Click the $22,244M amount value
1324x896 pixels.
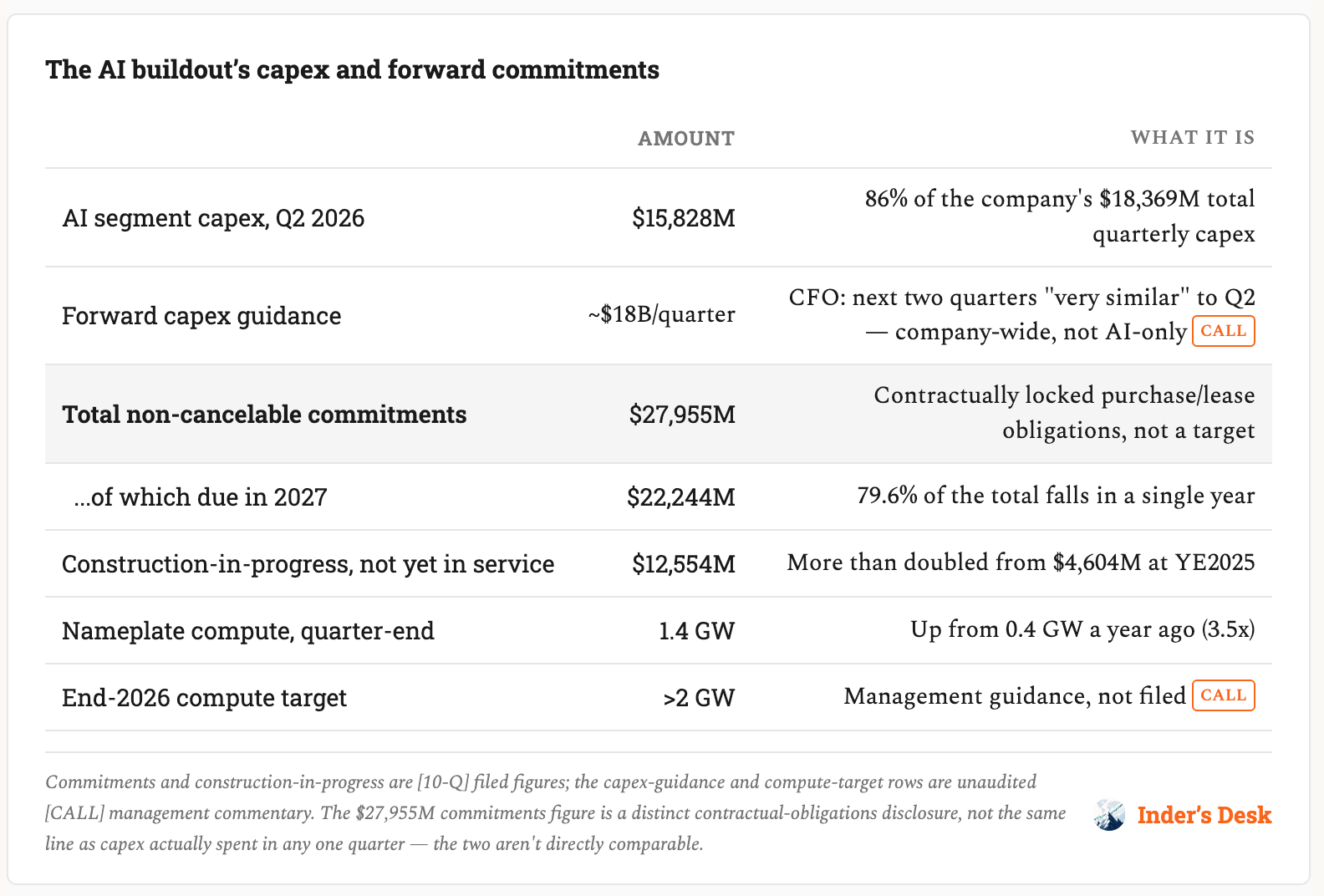point(681,497)
